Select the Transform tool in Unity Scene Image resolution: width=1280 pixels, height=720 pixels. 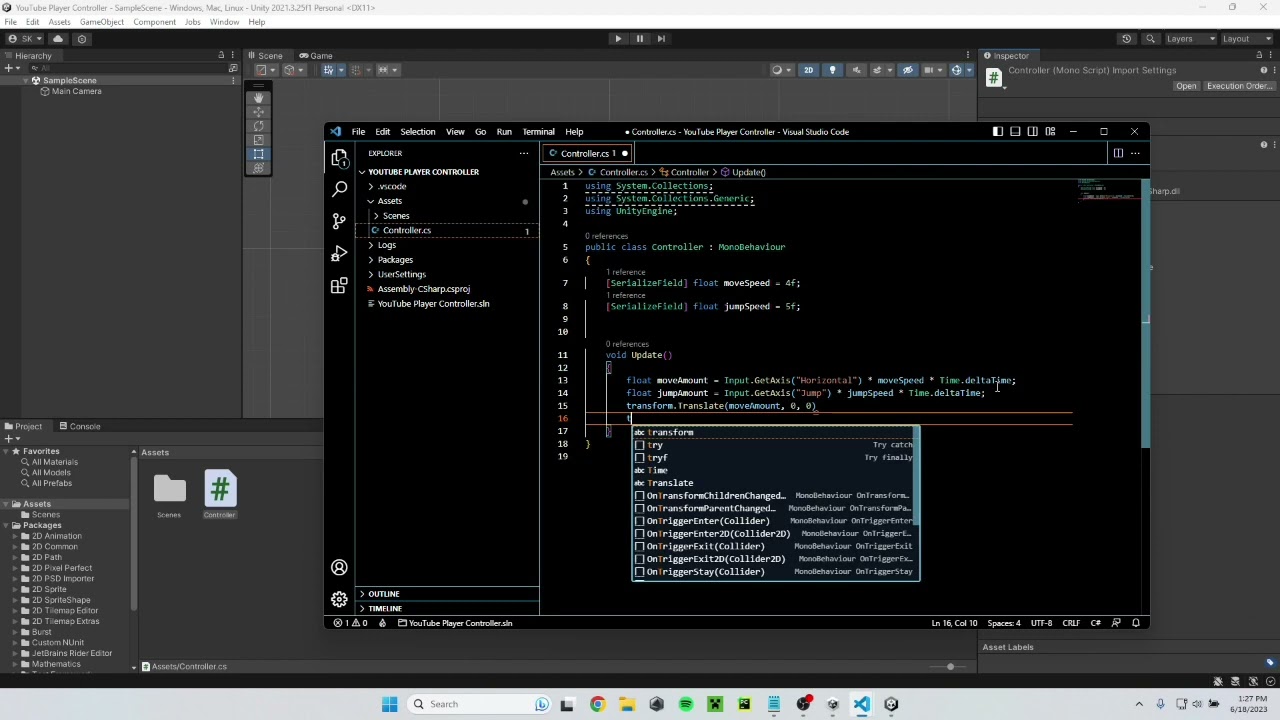(x=258, y=168)
